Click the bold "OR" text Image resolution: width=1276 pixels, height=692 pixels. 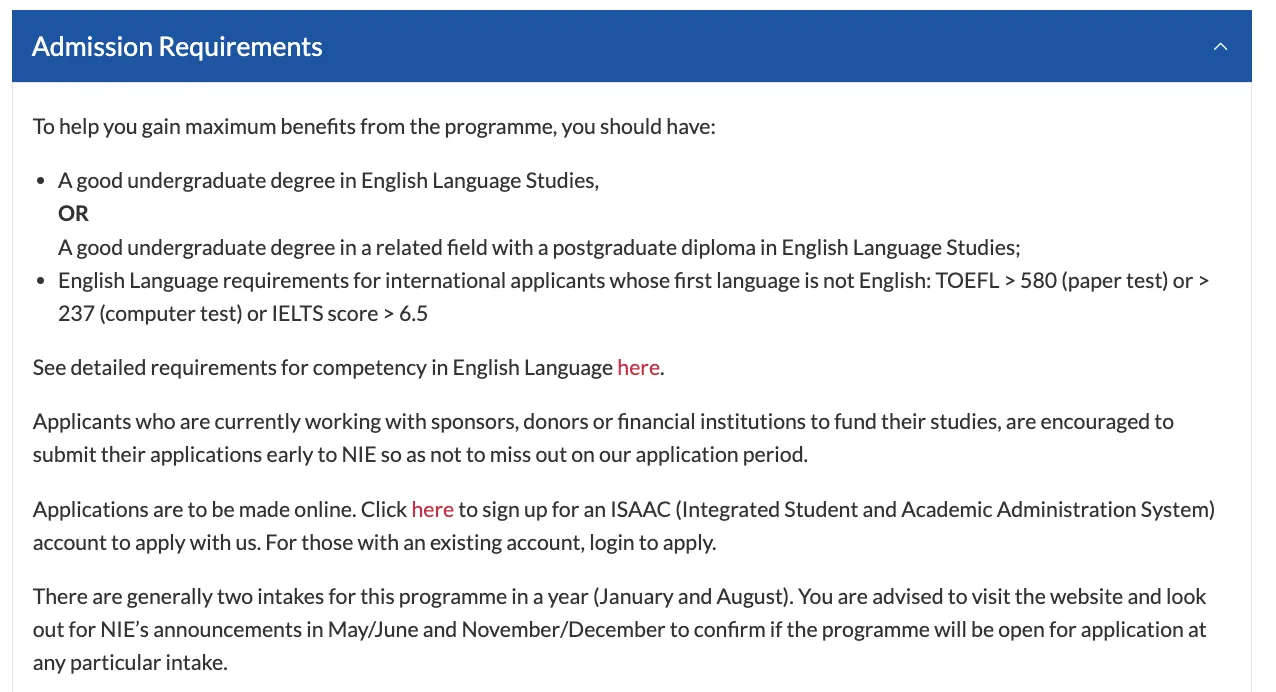pos(73,214)
